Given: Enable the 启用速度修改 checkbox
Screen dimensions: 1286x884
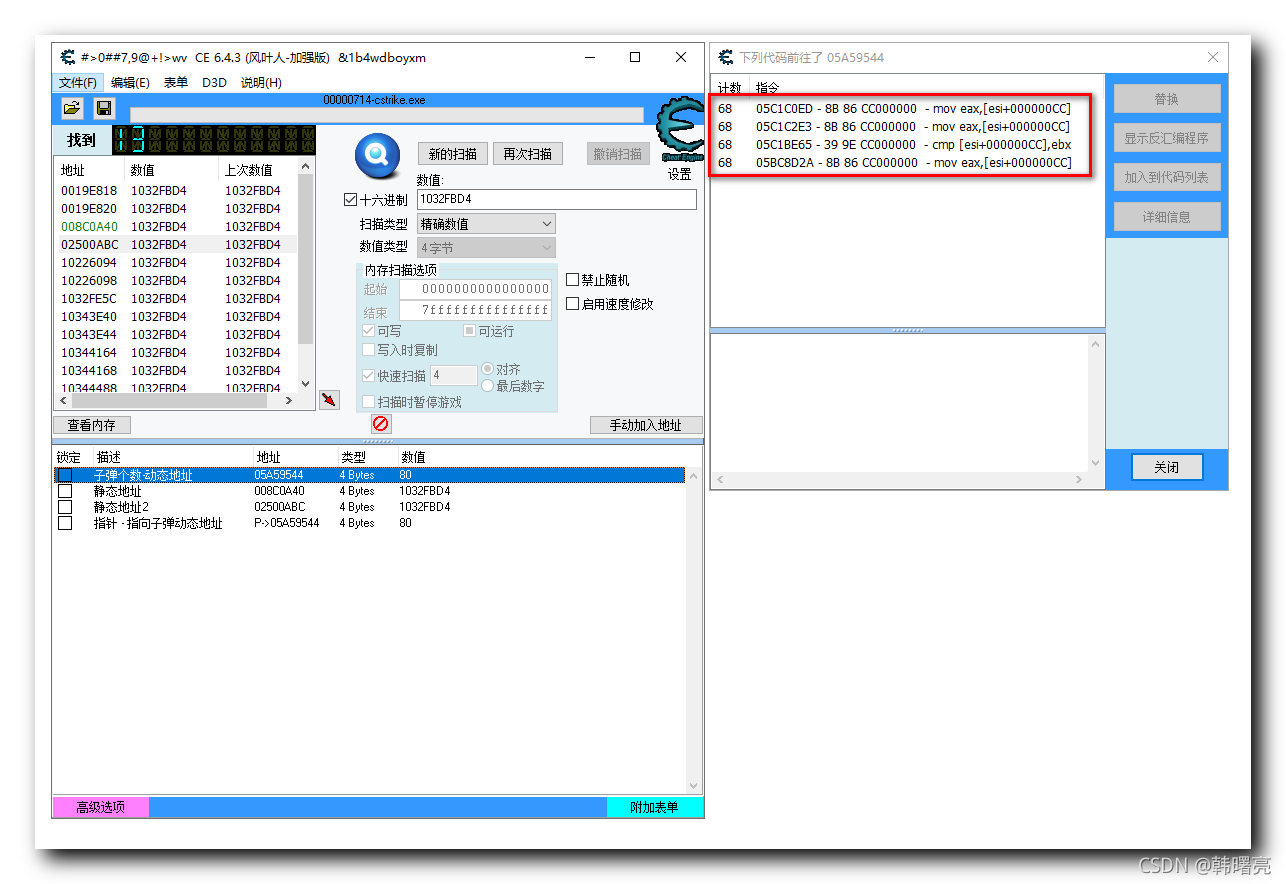Looking at the screenshot, I should pyautogui.click(x=573, y=304).
